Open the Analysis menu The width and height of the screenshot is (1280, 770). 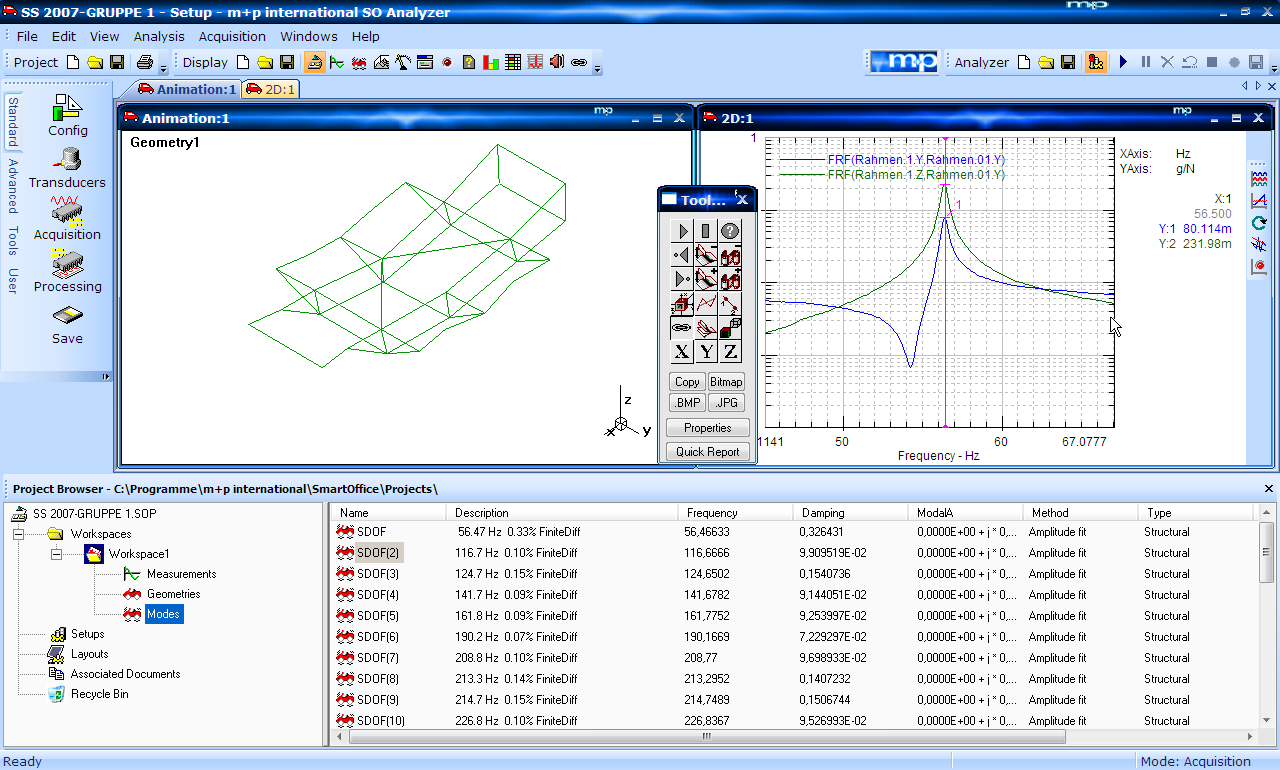coord(159,36)
